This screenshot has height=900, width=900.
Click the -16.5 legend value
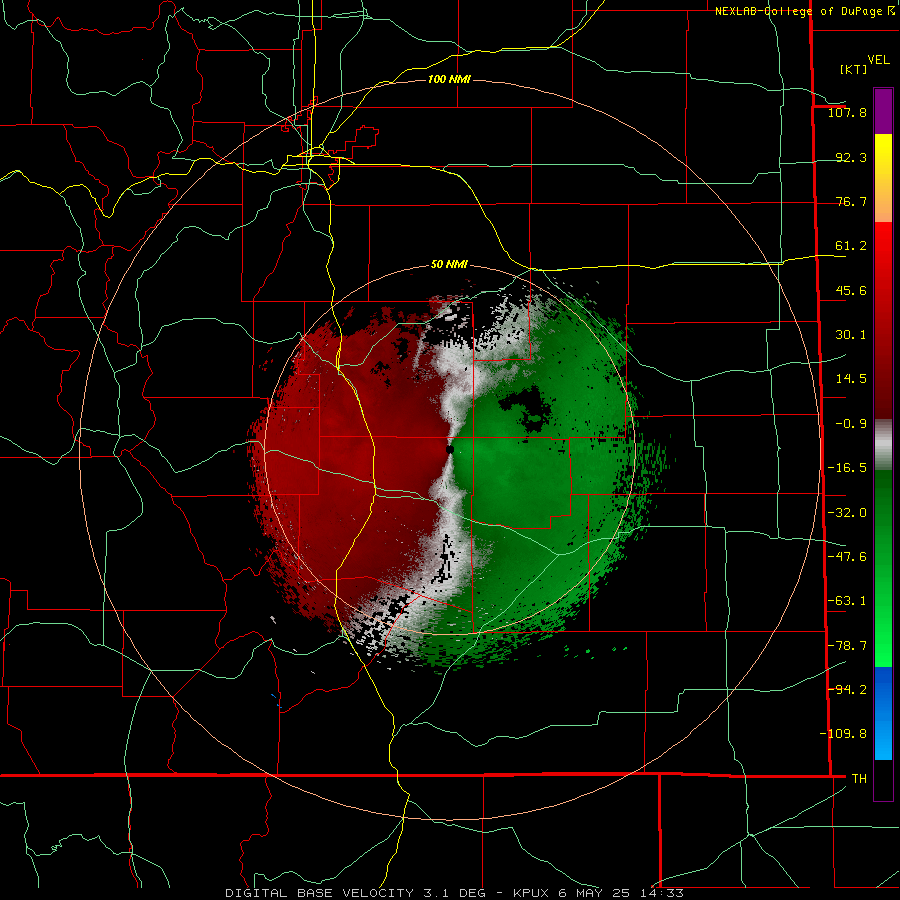(847, 468)
